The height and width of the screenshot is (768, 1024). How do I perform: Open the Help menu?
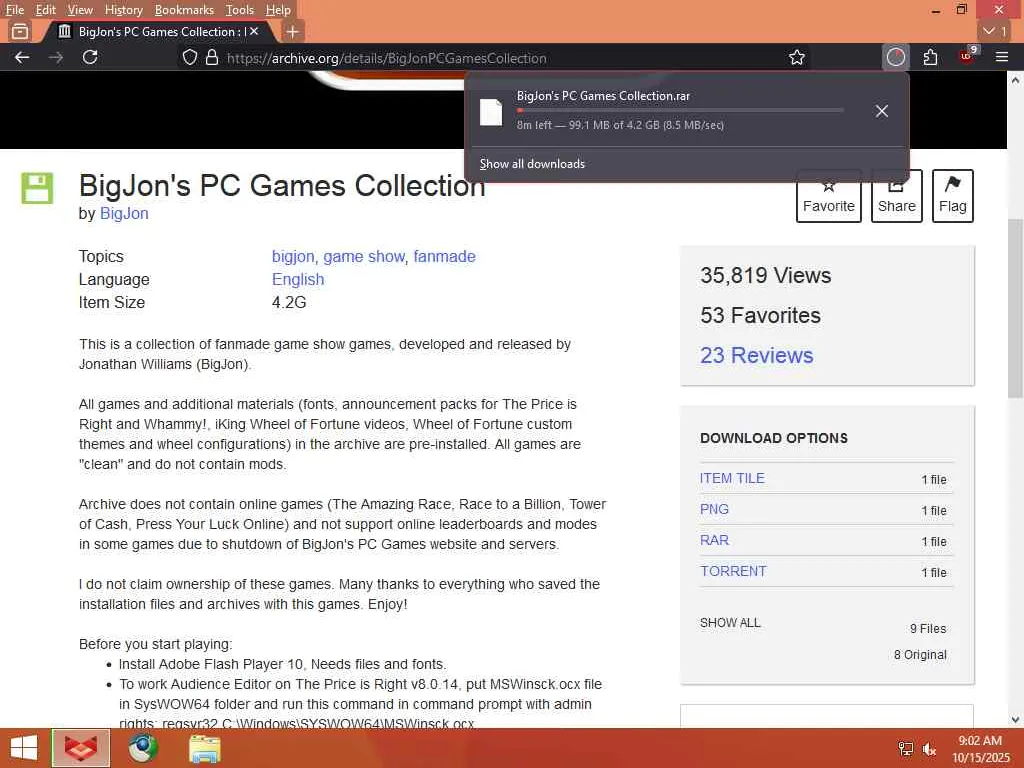pyautogui.click(x=278, y=10)
